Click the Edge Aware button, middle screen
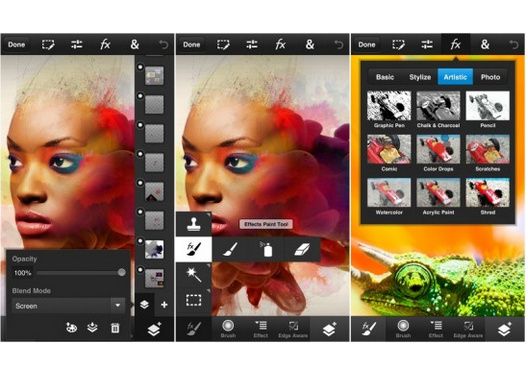This screenshot has width=528, height=378. pyautogui.click(x=293, y=329)
